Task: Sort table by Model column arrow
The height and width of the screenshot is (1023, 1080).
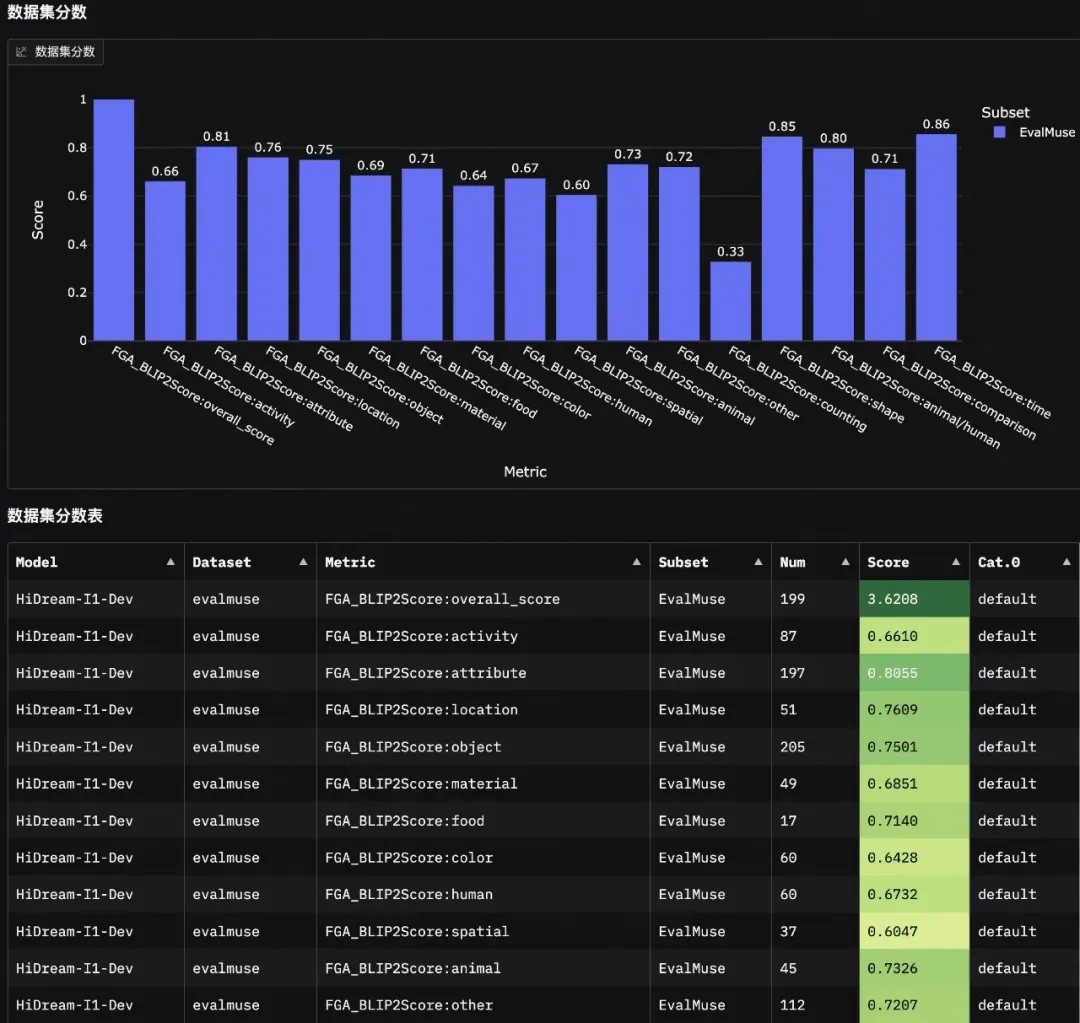Action: click(x=170, y=562)
